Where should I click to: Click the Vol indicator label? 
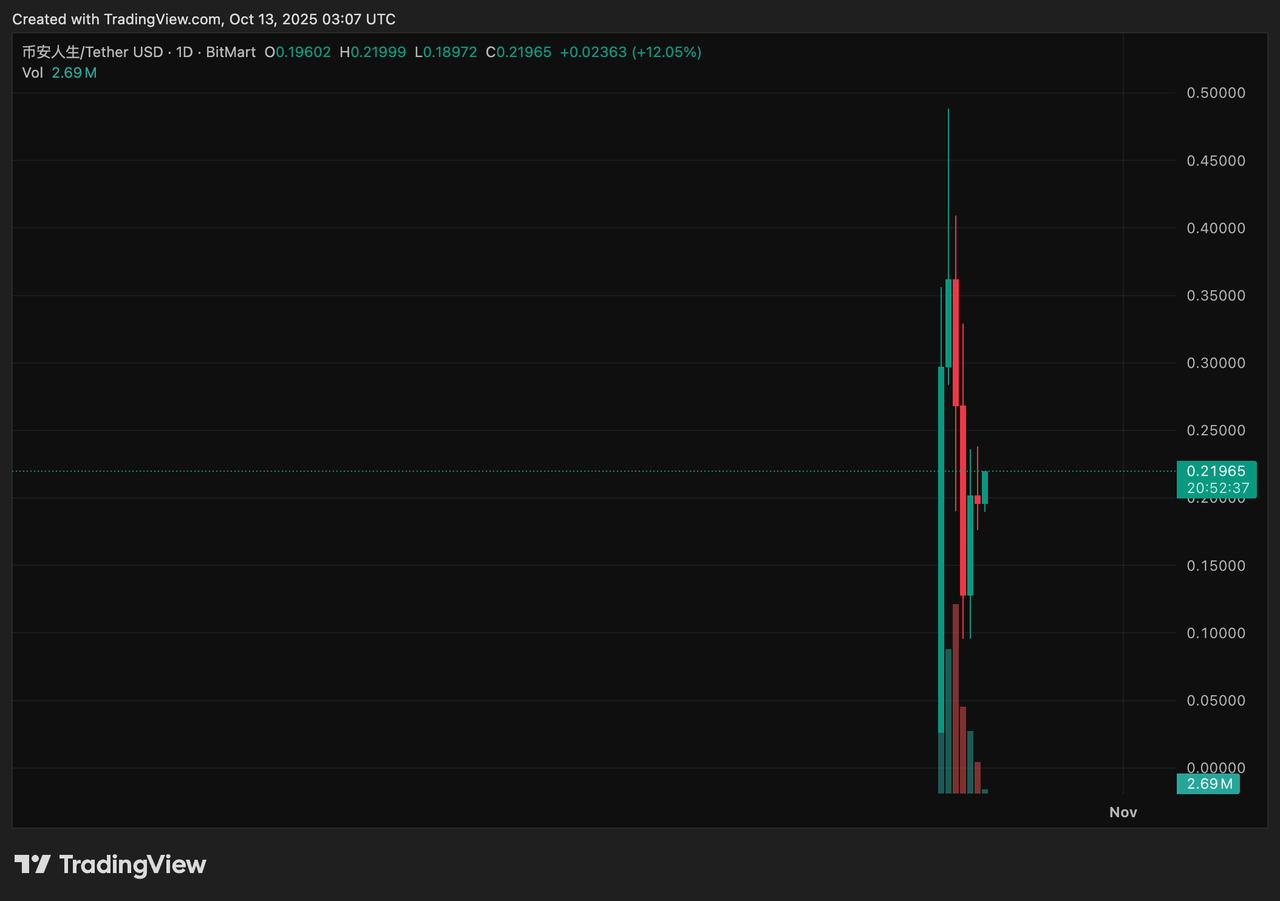click(x=32, y=73)
